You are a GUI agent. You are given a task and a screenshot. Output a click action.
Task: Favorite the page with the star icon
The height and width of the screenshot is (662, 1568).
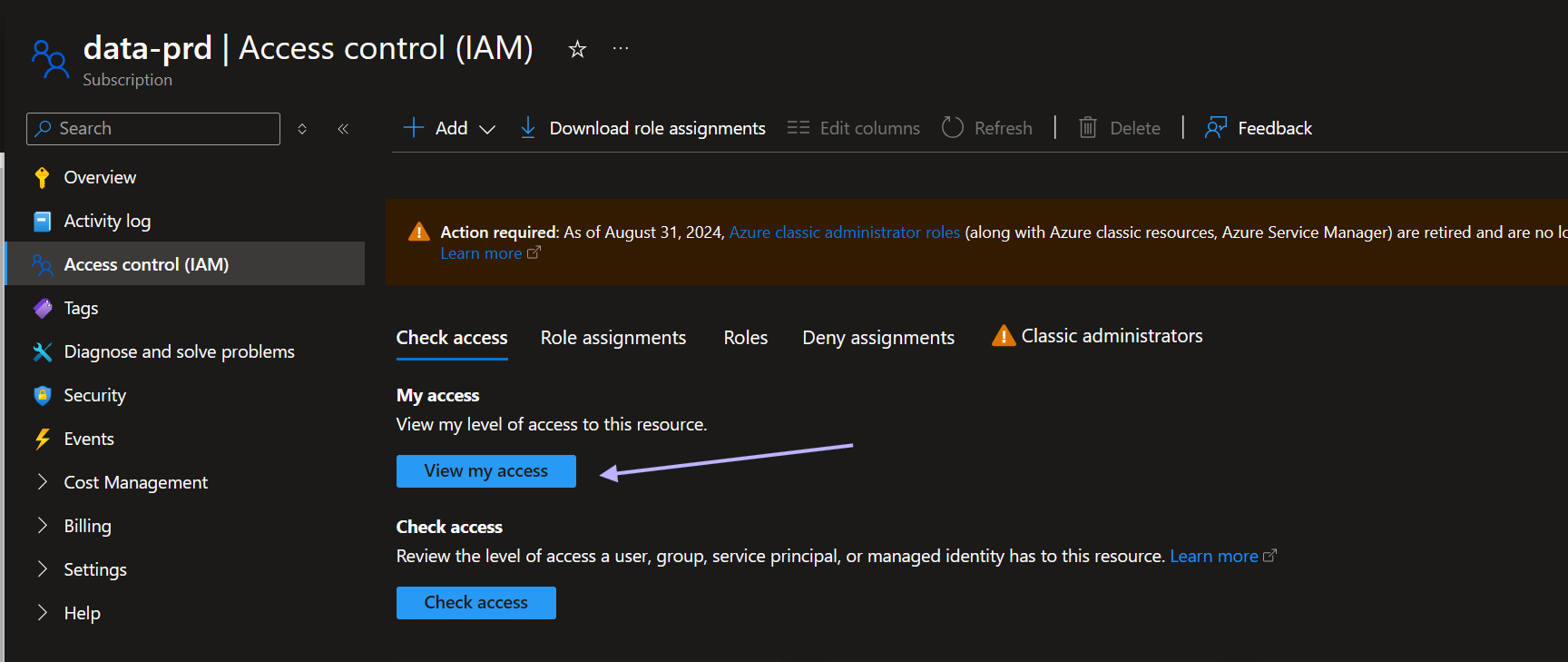coord(577,49)
